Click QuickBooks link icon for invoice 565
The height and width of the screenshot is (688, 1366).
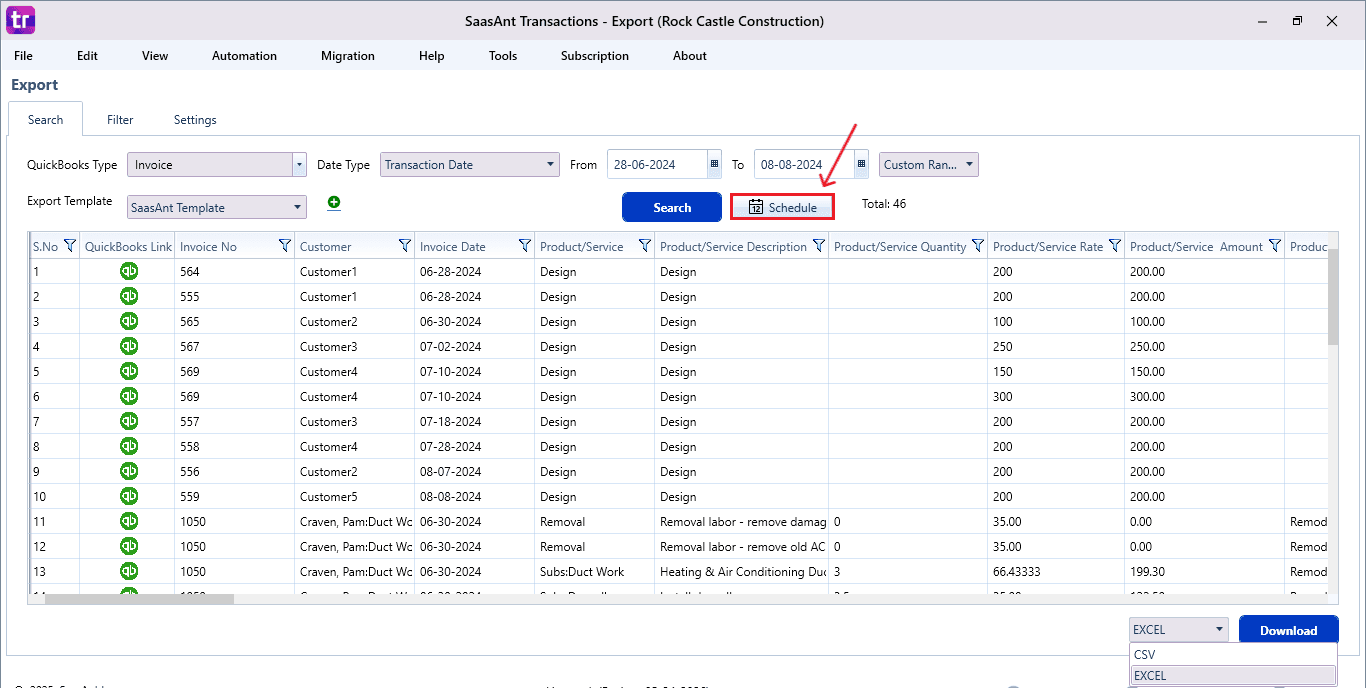coord(129,321)
